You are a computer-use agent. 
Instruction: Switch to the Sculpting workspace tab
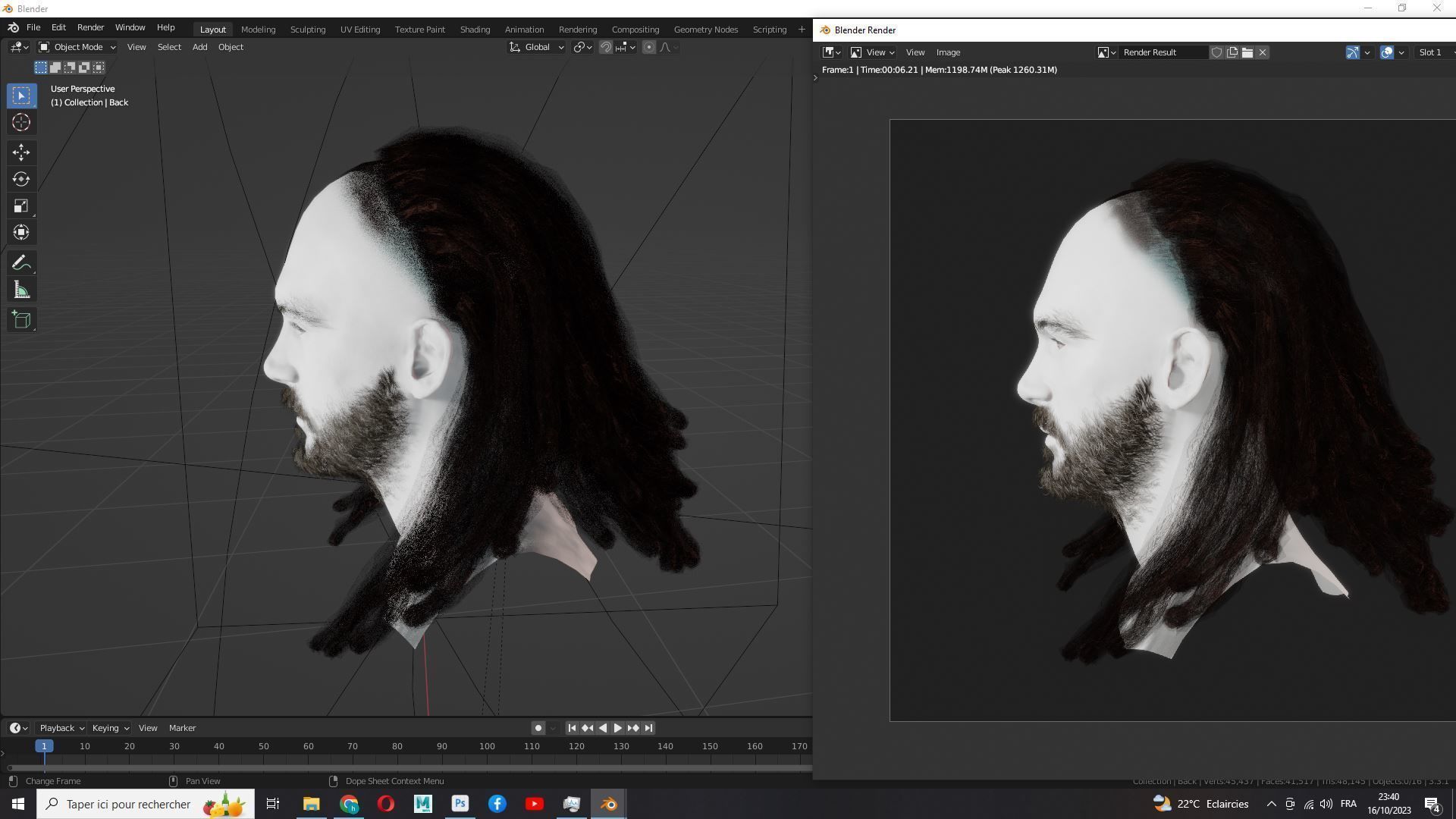[x=308, y=29]
